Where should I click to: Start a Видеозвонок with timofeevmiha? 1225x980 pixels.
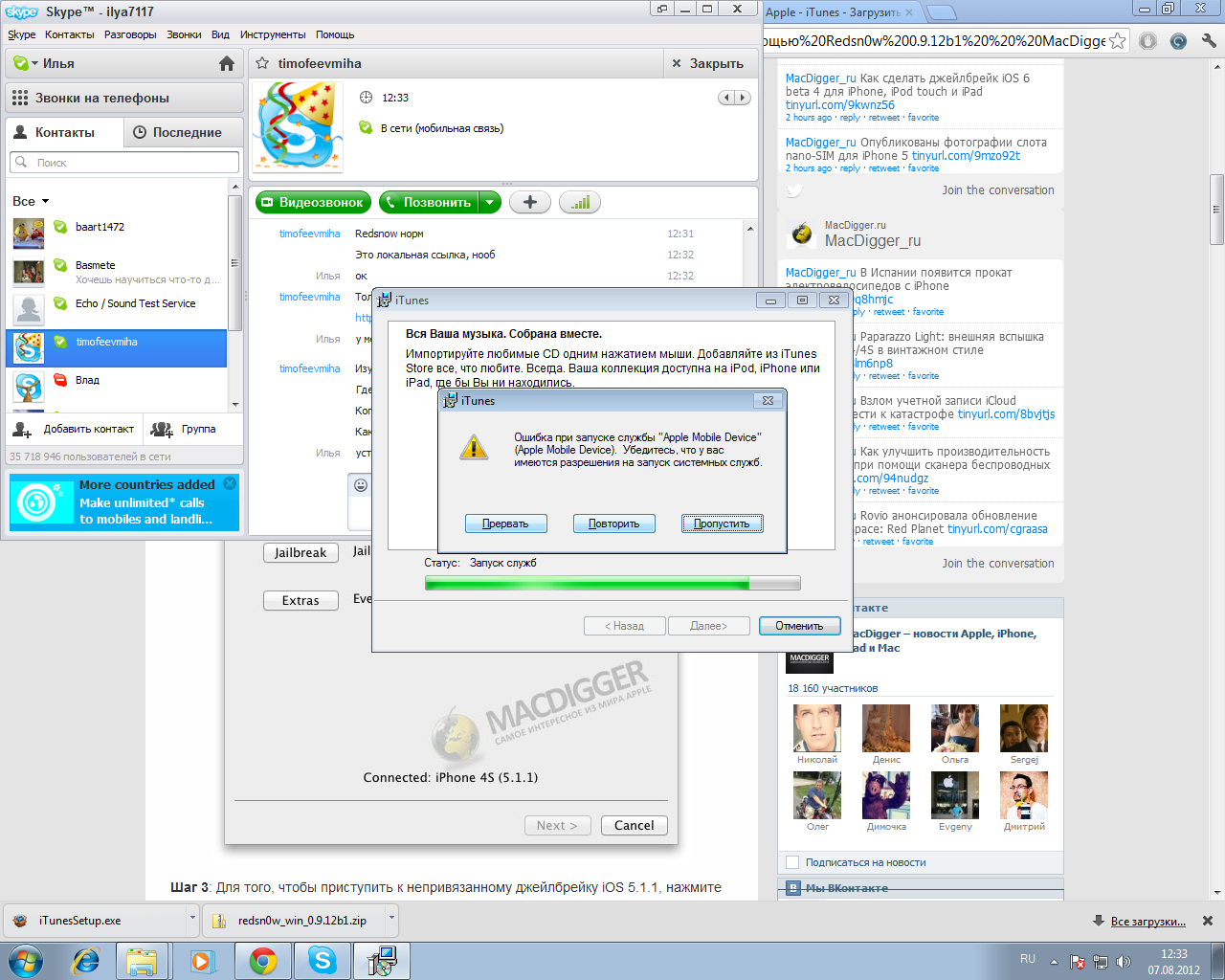coord(313,202)
